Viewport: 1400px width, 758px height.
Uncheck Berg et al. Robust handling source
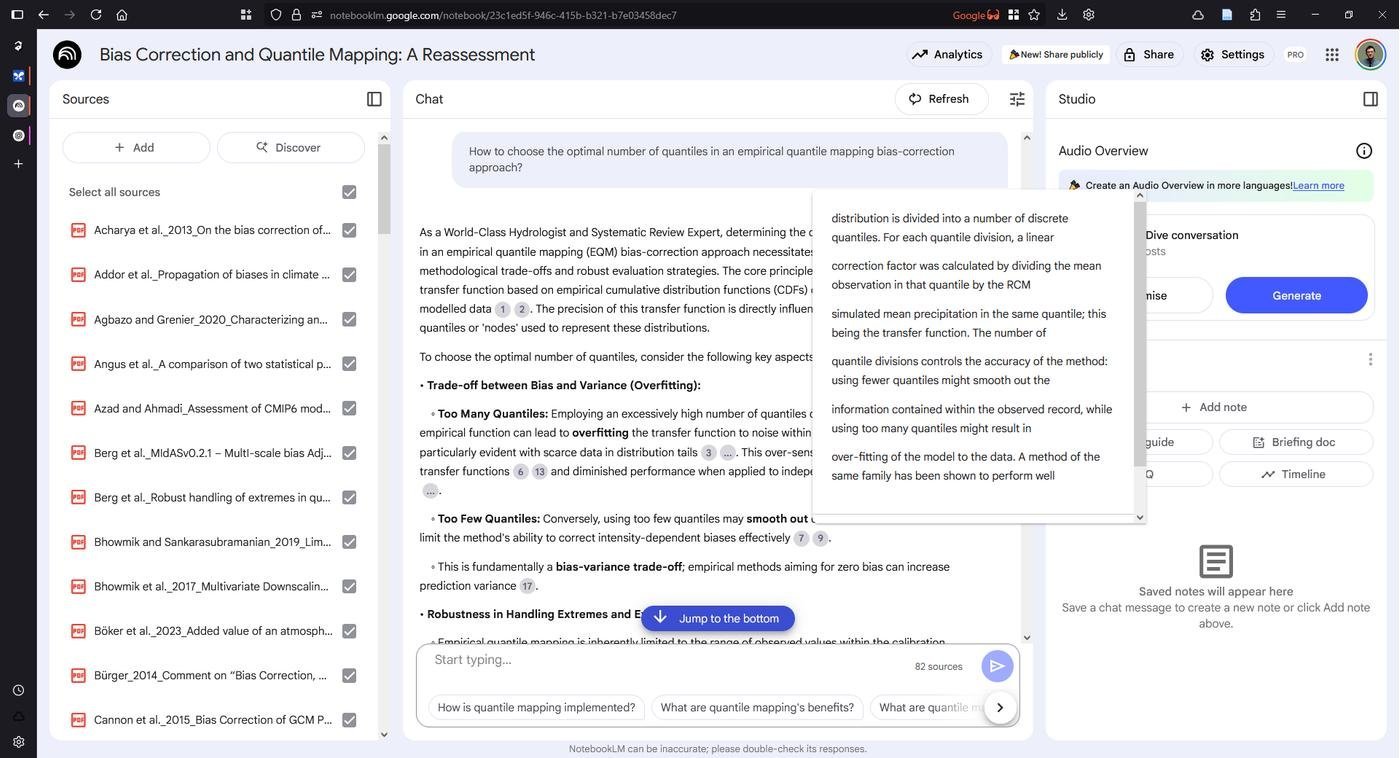pyautogui.click(x=349, y=497)
